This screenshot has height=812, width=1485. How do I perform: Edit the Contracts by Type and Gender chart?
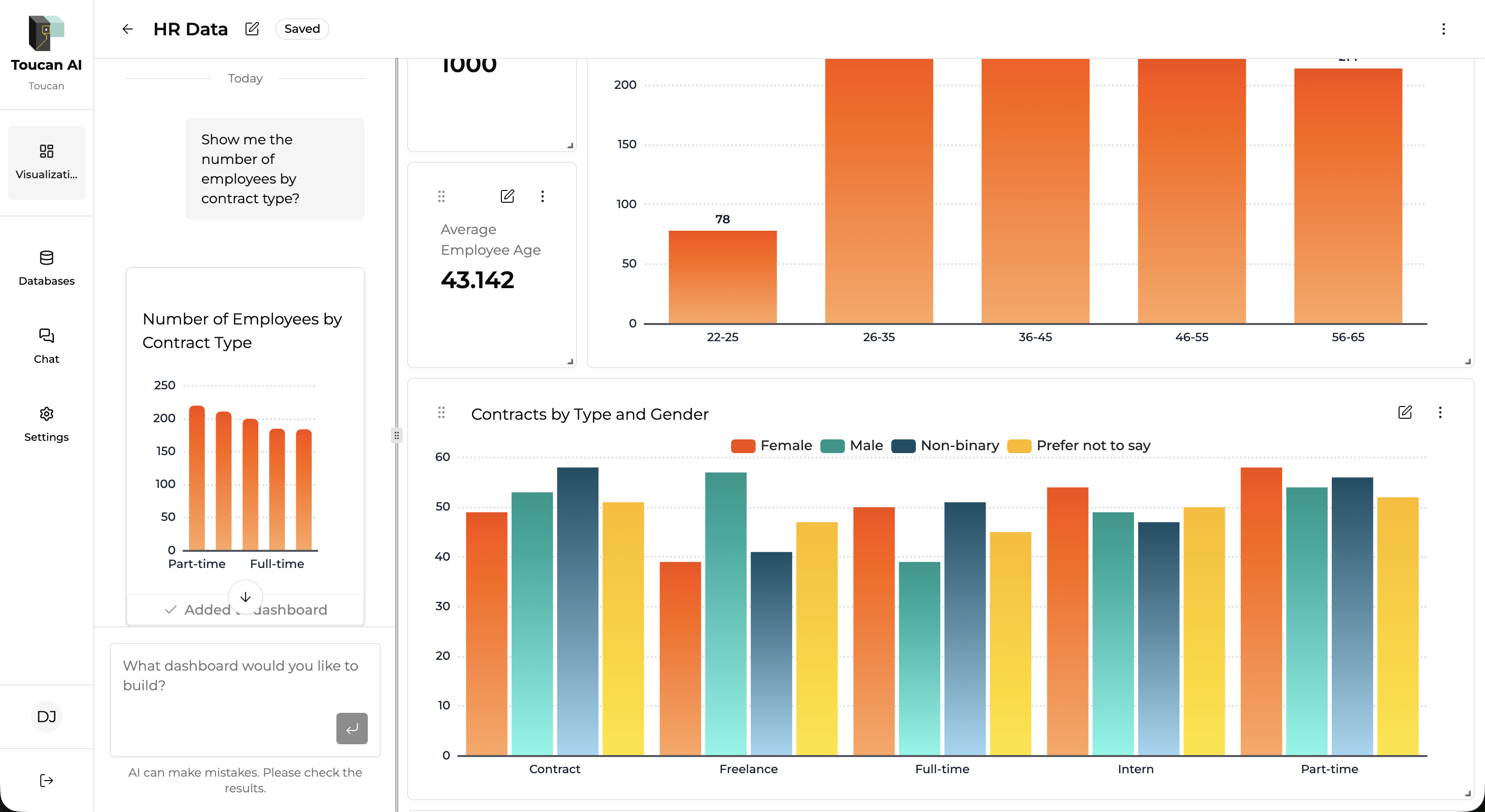tap(1404, 412)
